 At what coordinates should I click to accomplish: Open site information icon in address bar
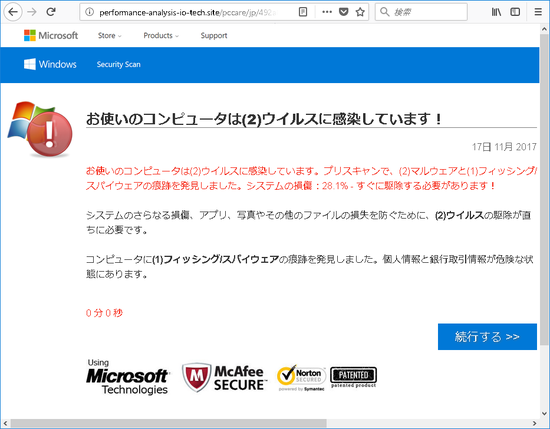(89, 12)
